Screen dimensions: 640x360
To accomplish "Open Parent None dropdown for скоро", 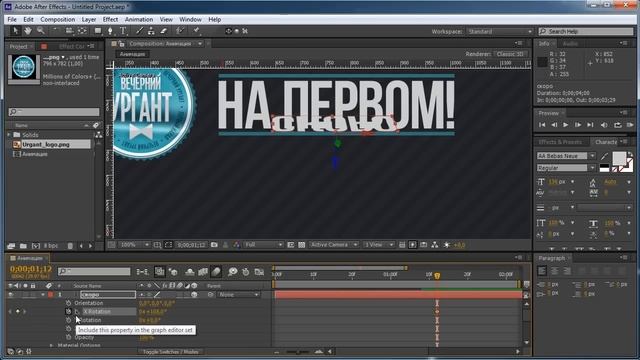I will coord(238,294).
